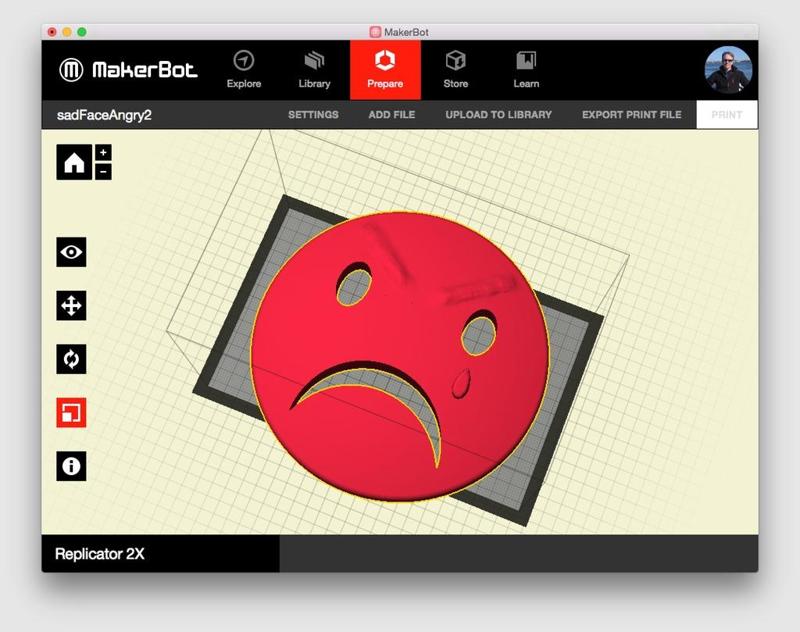This screenshot has width=800, height=632.
Task: Select the red sad face model
Action: (x=399, y=356)
